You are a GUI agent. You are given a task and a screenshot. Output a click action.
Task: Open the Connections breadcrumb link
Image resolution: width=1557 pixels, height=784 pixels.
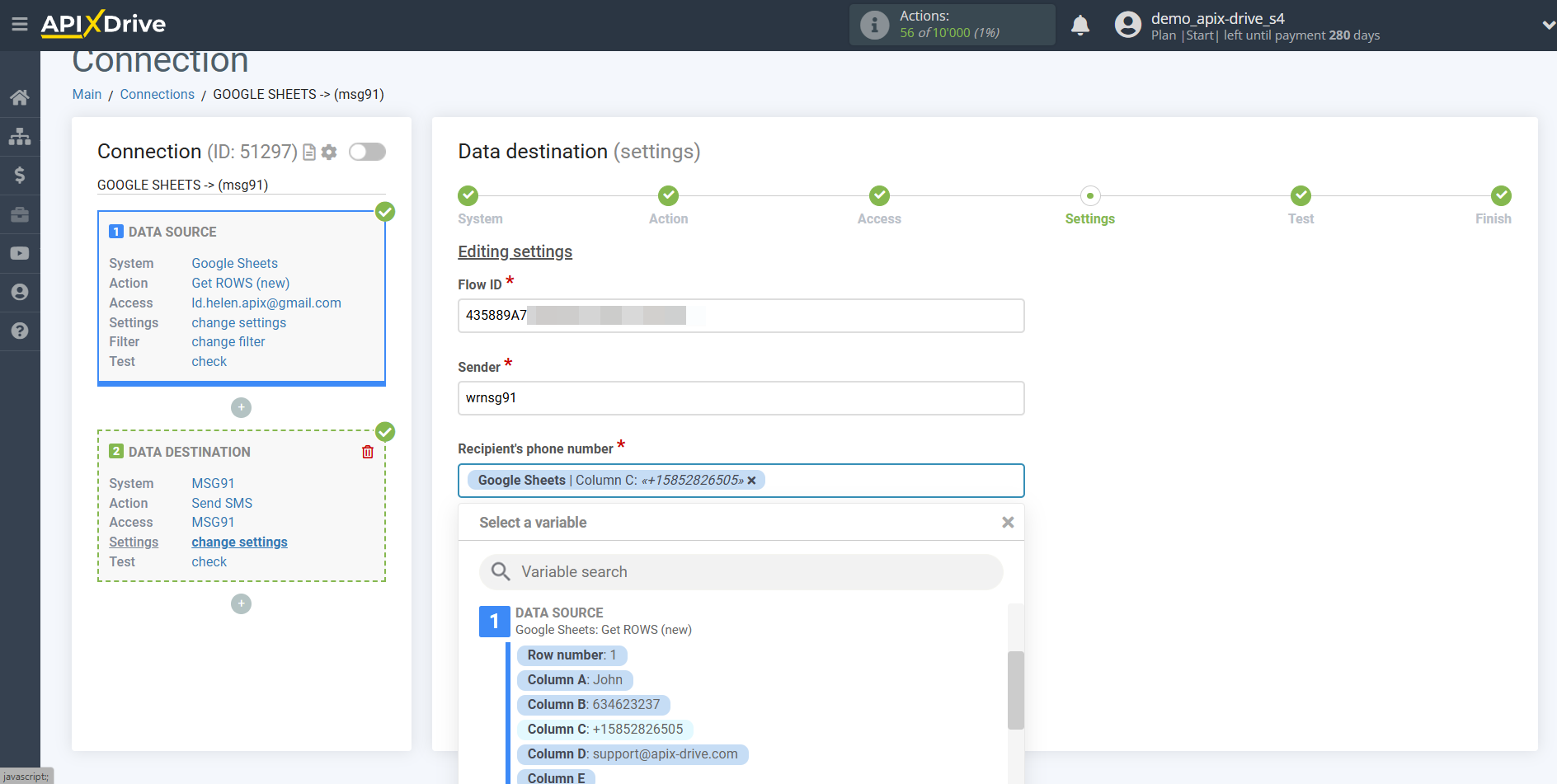157,95
